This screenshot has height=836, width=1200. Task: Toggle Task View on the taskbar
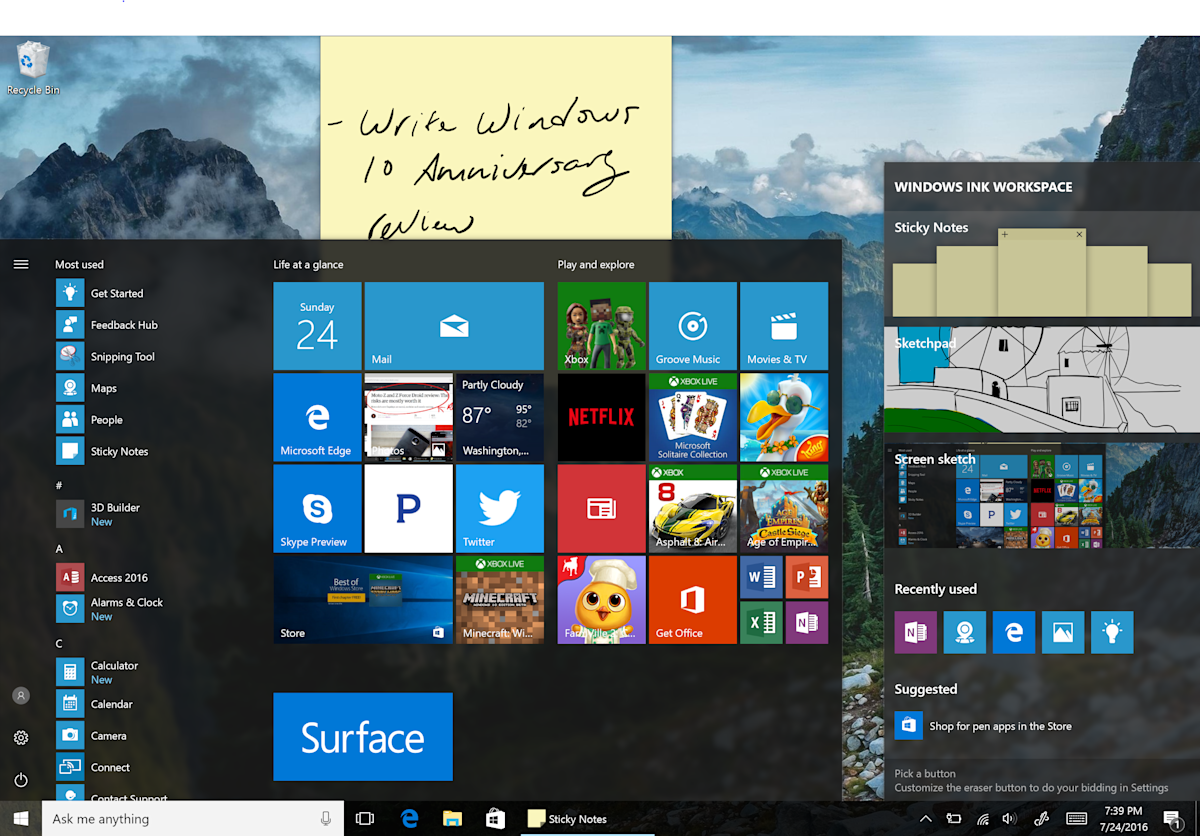[x=364, y=818]
